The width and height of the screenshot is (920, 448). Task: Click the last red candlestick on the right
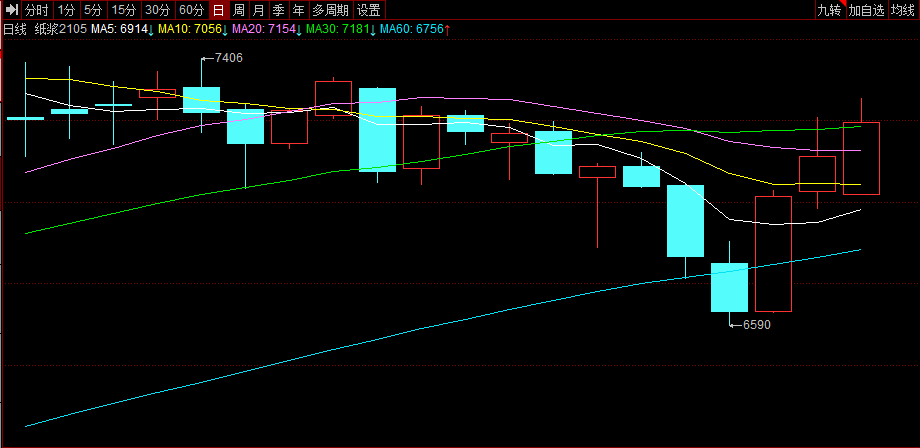point(861,158)
